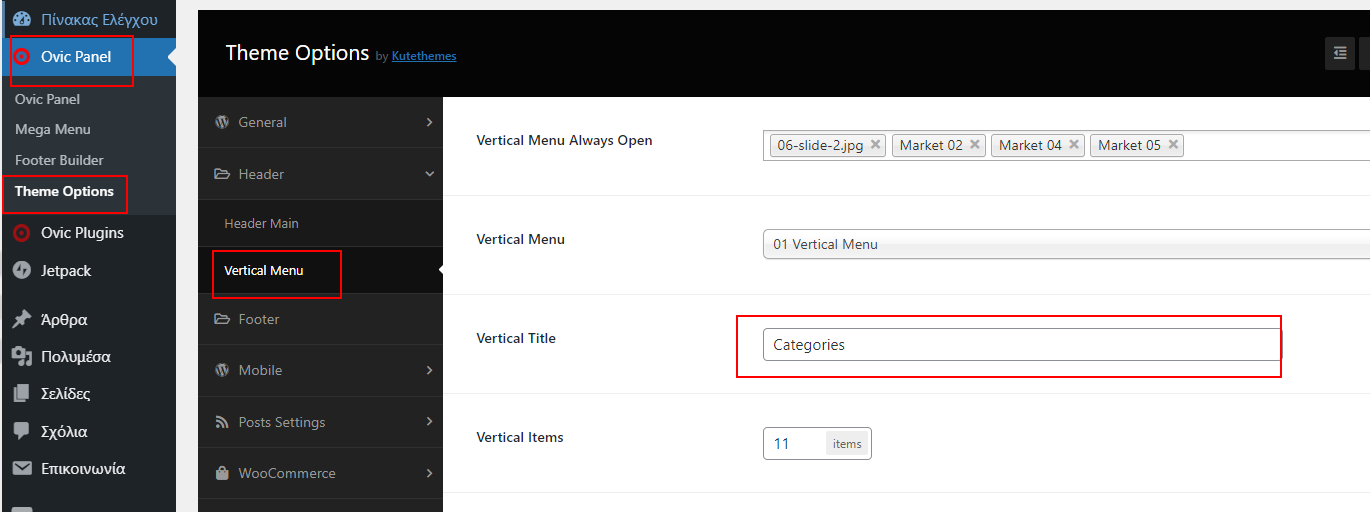The height and width of the screenshot is (512, 1370).
Task: Collapse the Header options section
Action: [320, 174]
